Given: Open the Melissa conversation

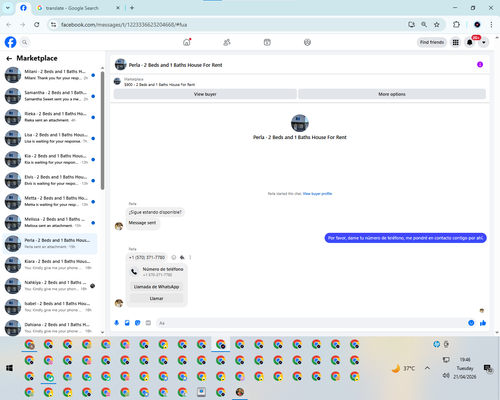Looking at the screenshot, I should (x=50, y=222).
